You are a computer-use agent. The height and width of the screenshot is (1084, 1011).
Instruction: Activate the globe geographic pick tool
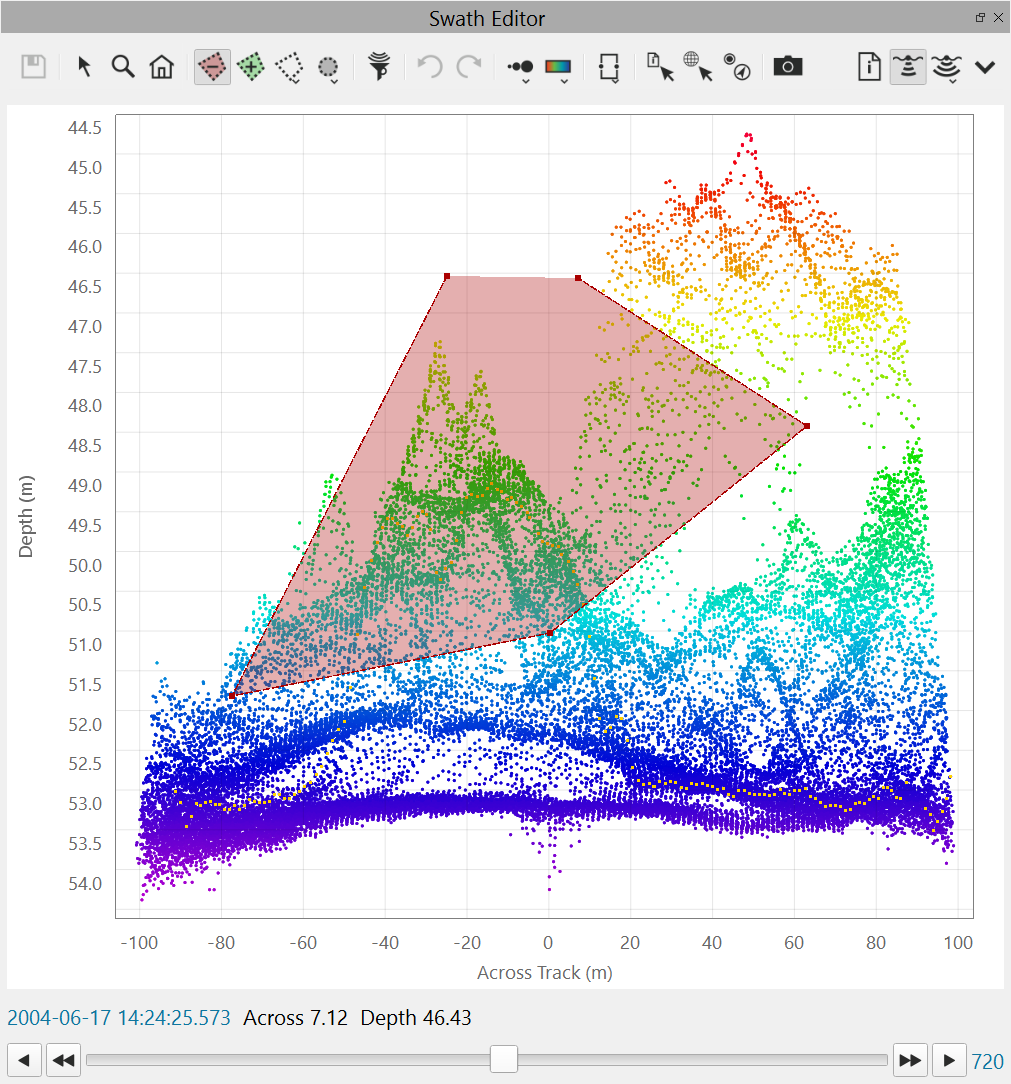(697, 66)
